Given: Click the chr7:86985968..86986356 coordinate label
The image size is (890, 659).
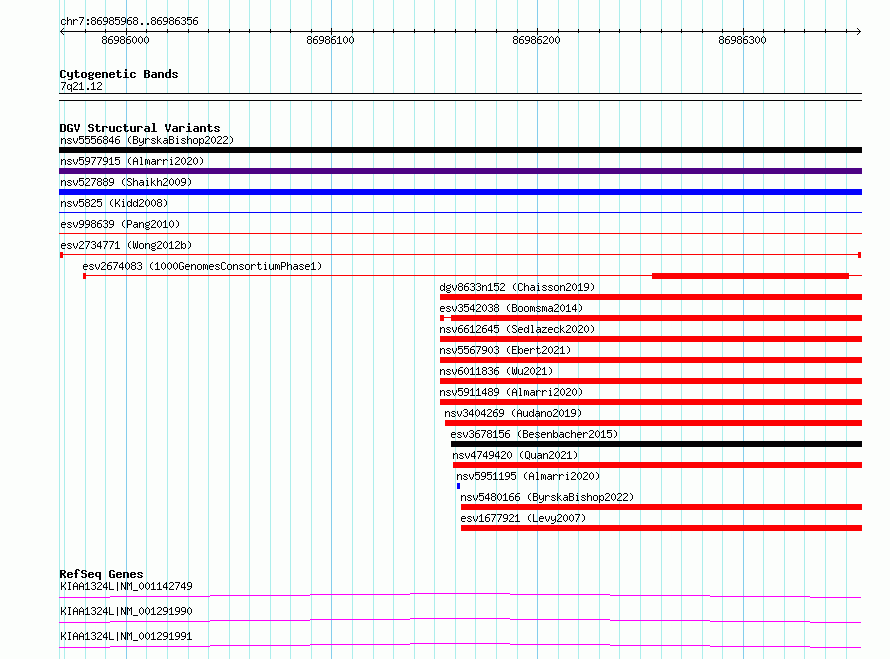Looking at the screenshot, I should coord(129,22).
